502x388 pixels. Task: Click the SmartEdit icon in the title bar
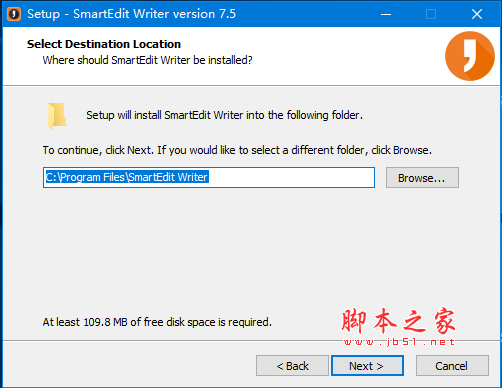pyautogui.click(x=14, y=14)
